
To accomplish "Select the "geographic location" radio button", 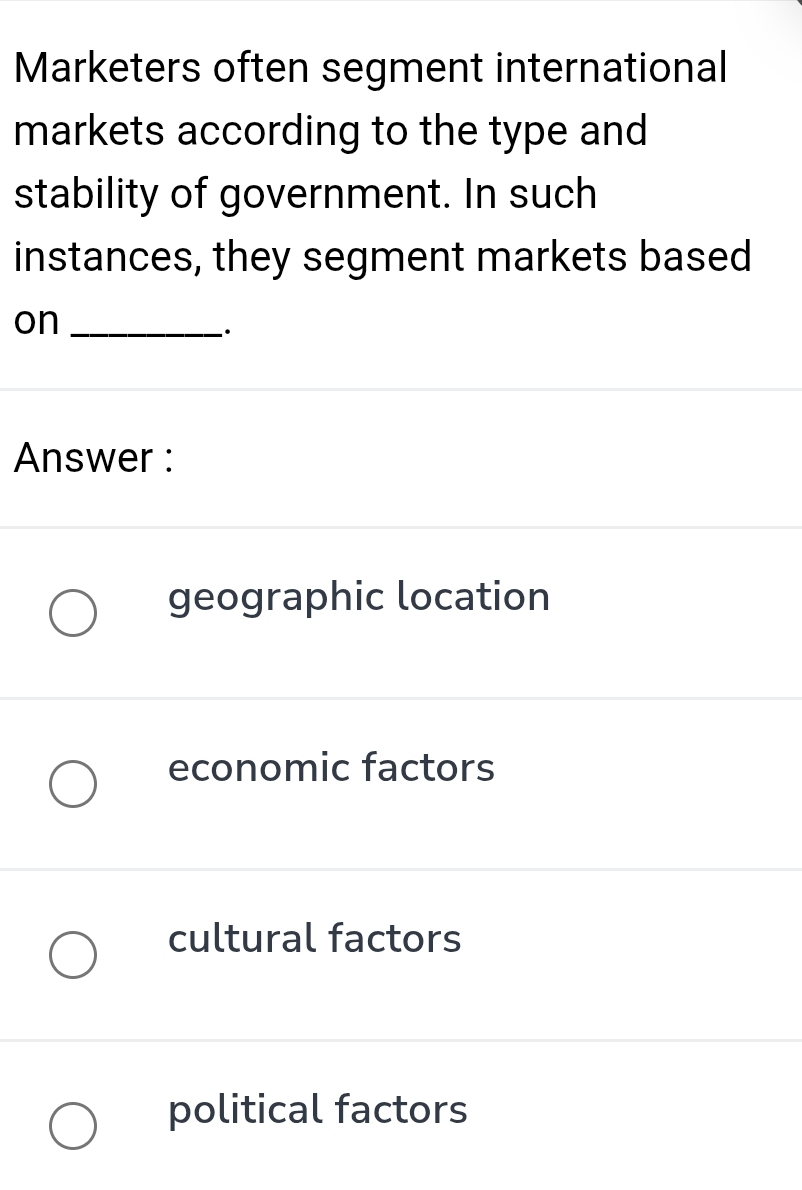I will click(74, 613).
